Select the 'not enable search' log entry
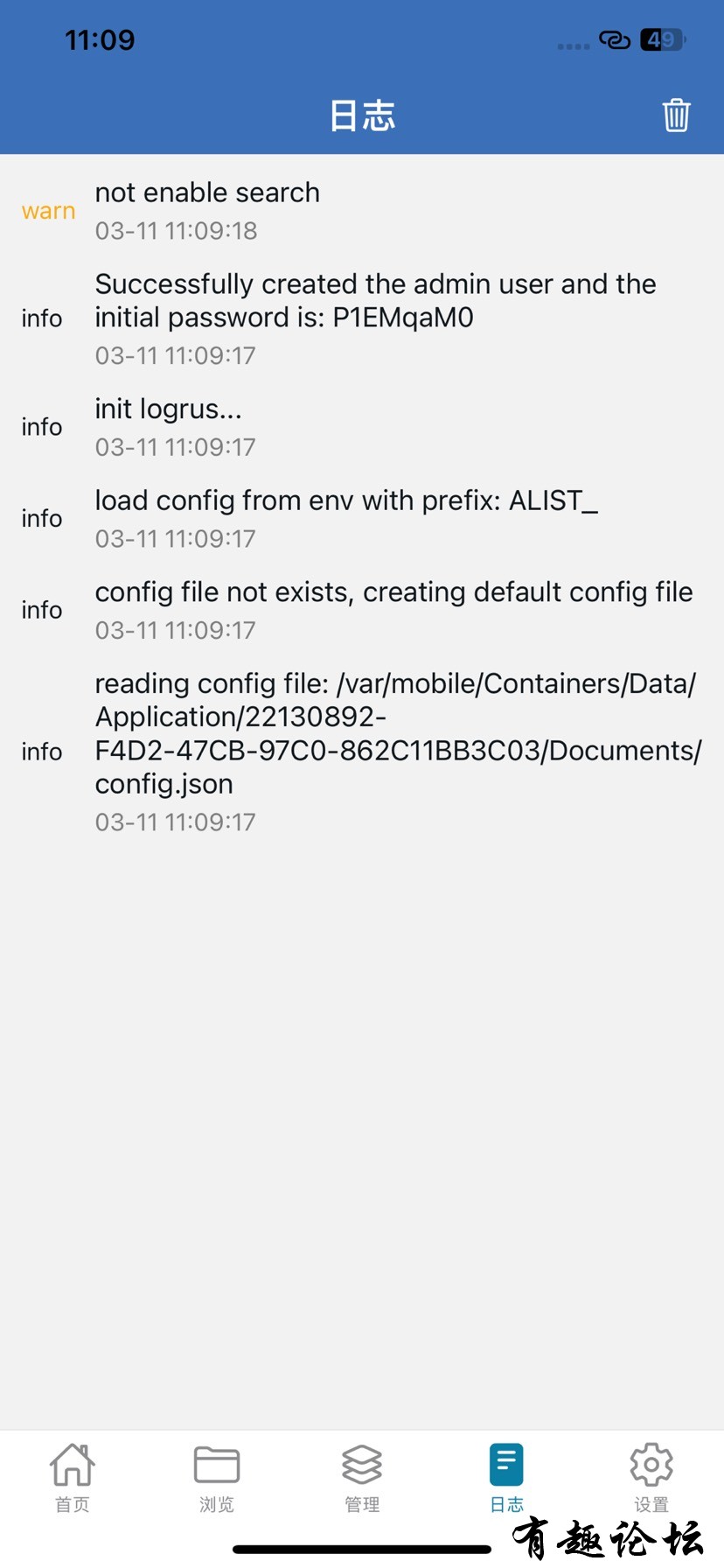Screen dimensions: 724x1568 (362, 211)
